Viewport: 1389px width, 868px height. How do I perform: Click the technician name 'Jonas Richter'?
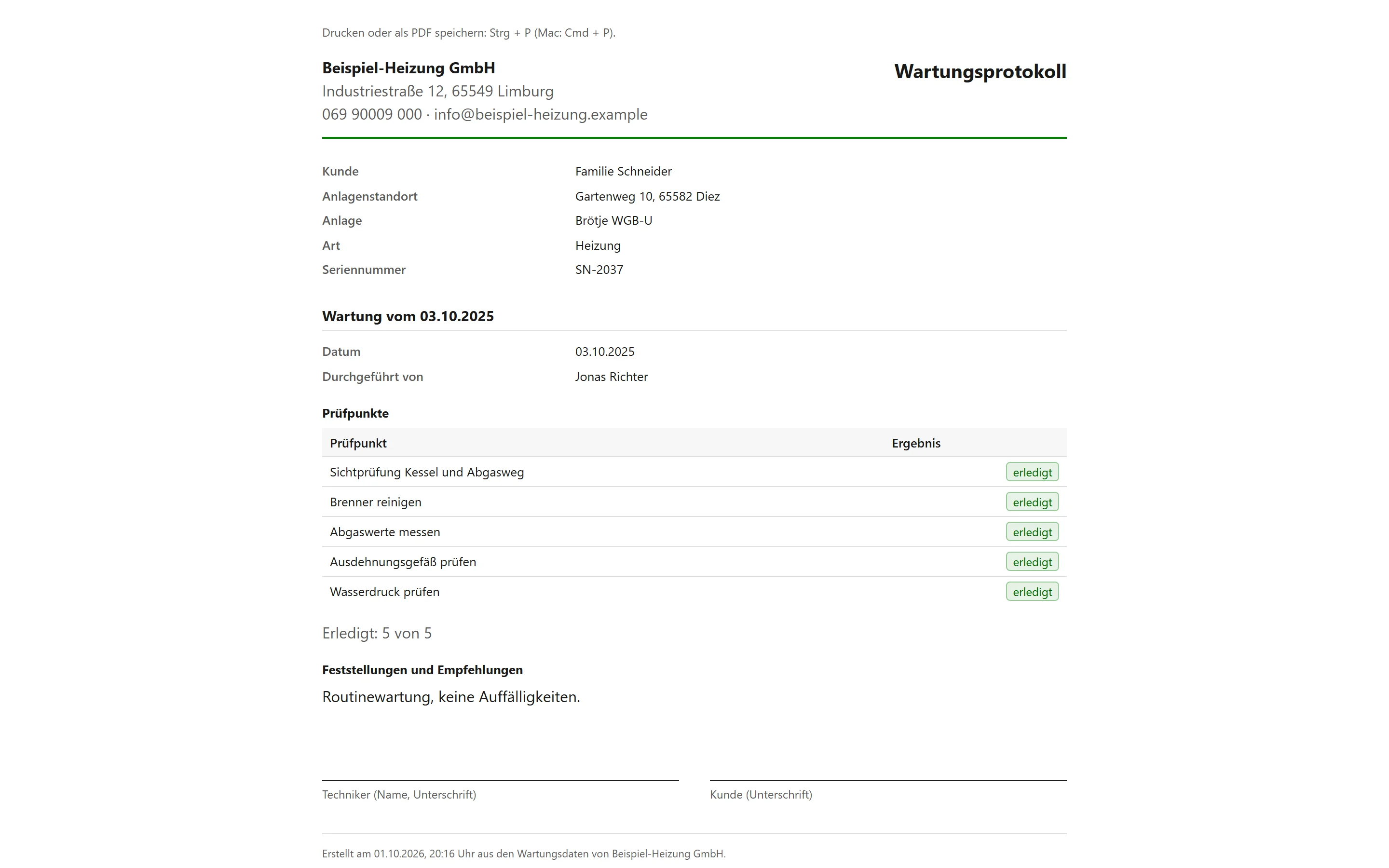coord(611,377)
